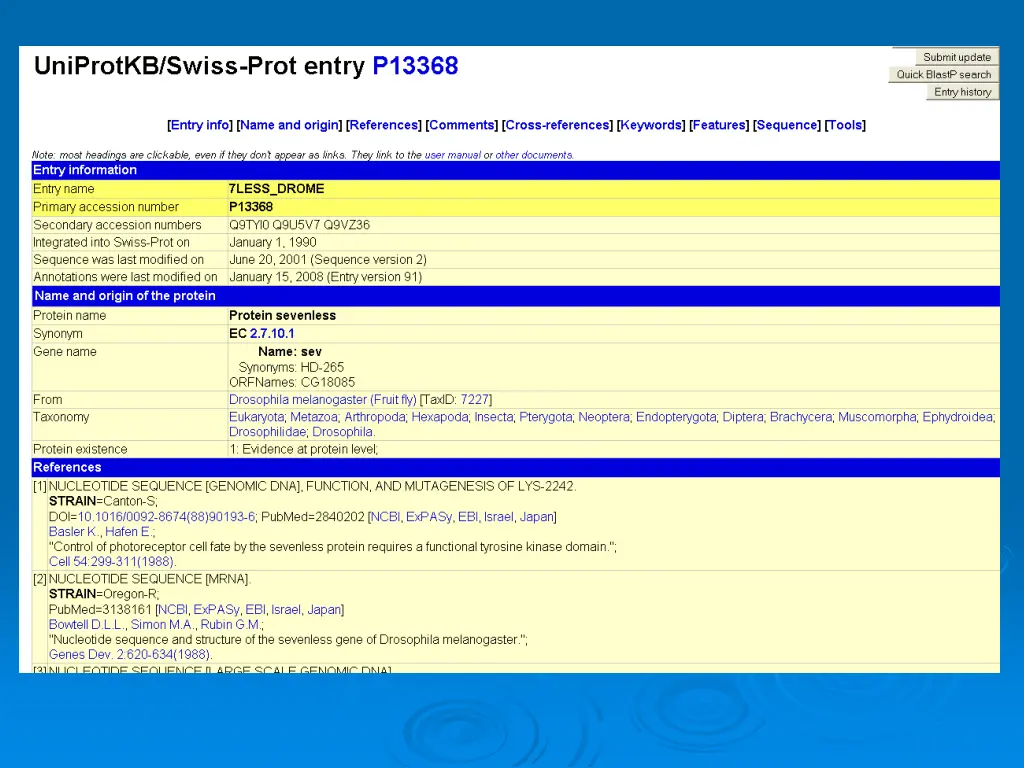Open ExPASy link in reference 1

[x=428, y=517]
